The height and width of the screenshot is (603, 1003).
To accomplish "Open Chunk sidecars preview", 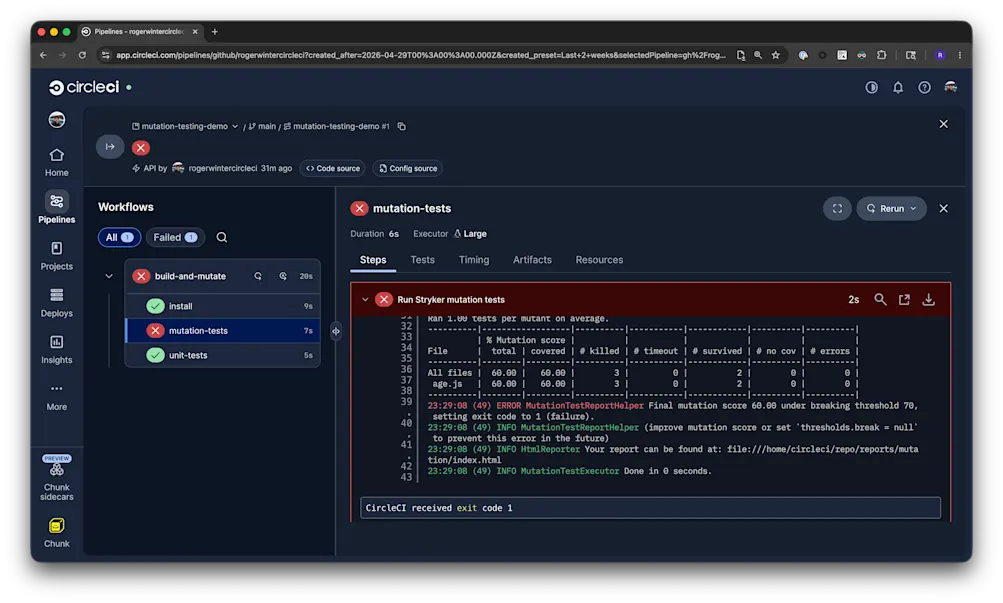I will [x=56, y=478].
